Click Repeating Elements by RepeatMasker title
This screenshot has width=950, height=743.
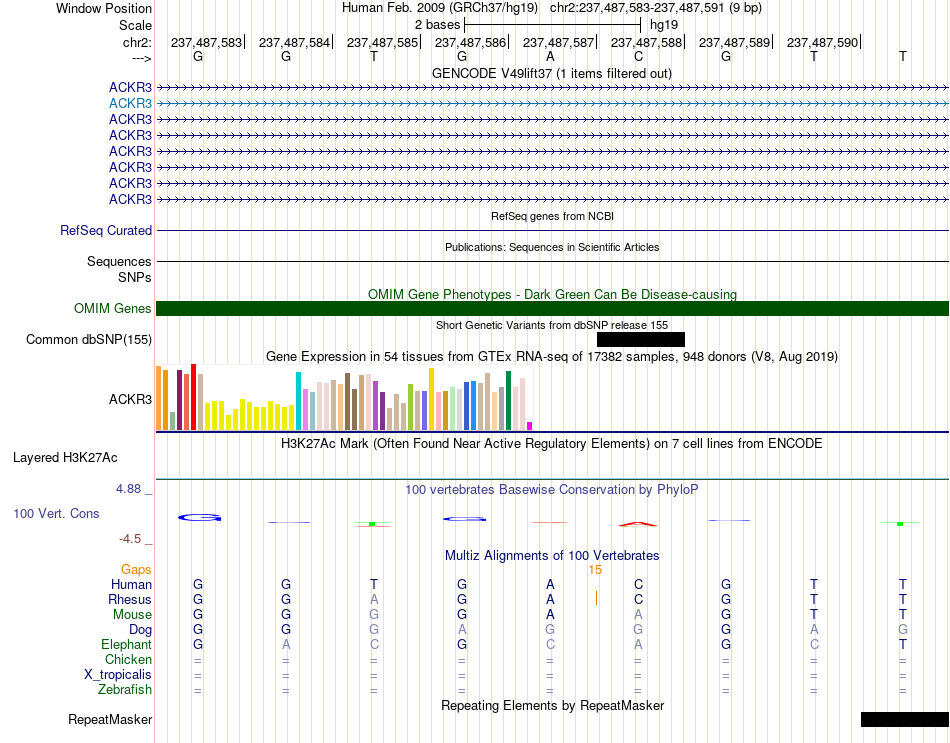[x=553, y=705]
